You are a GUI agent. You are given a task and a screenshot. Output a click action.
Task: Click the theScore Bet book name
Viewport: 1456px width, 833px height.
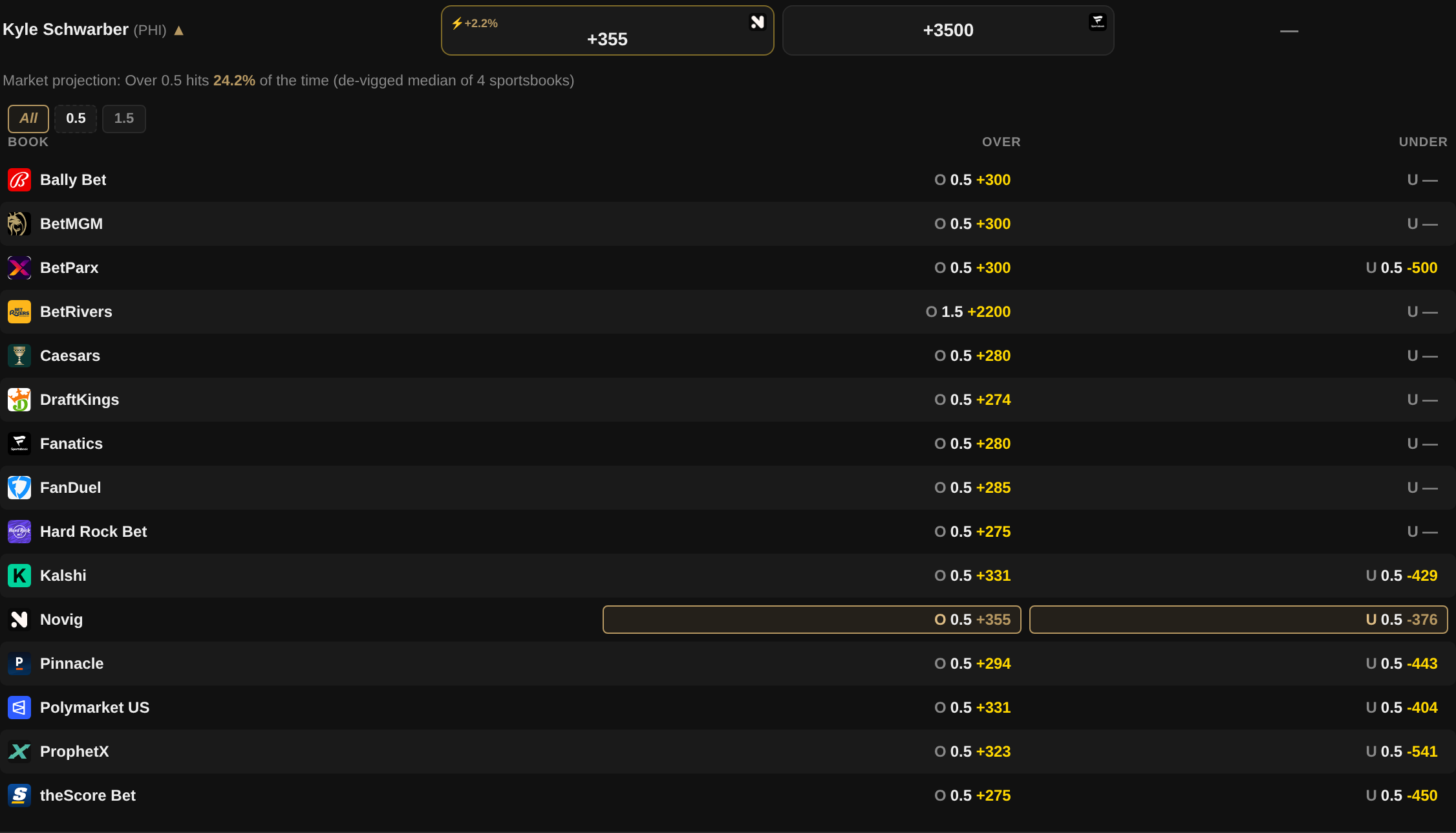pyautogui.click(x=88, y=795)
